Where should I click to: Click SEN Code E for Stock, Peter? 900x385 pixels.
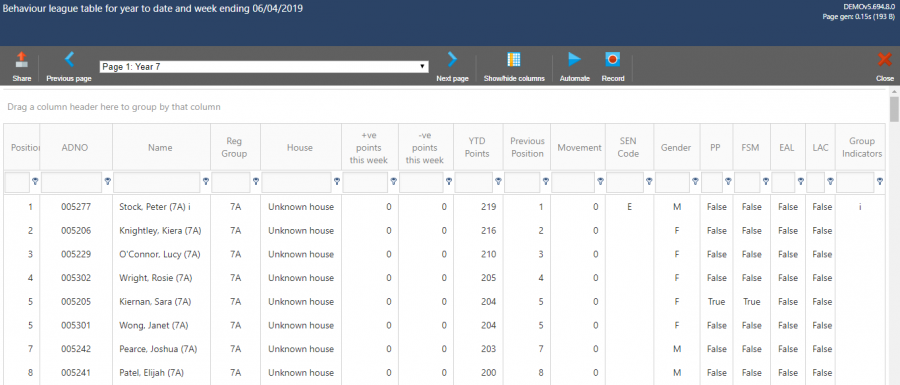point(629,207)
